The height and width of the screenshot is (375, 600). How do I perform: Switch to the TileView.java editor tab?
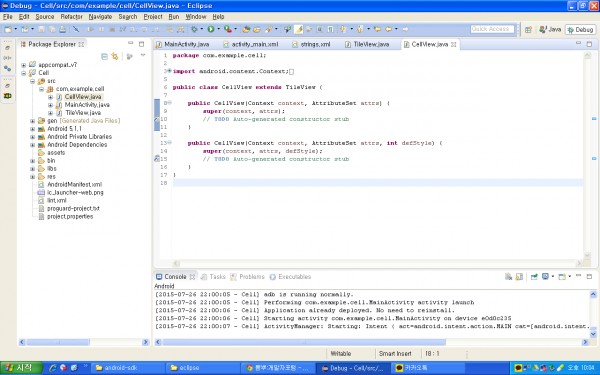click(x=367, y=44)
